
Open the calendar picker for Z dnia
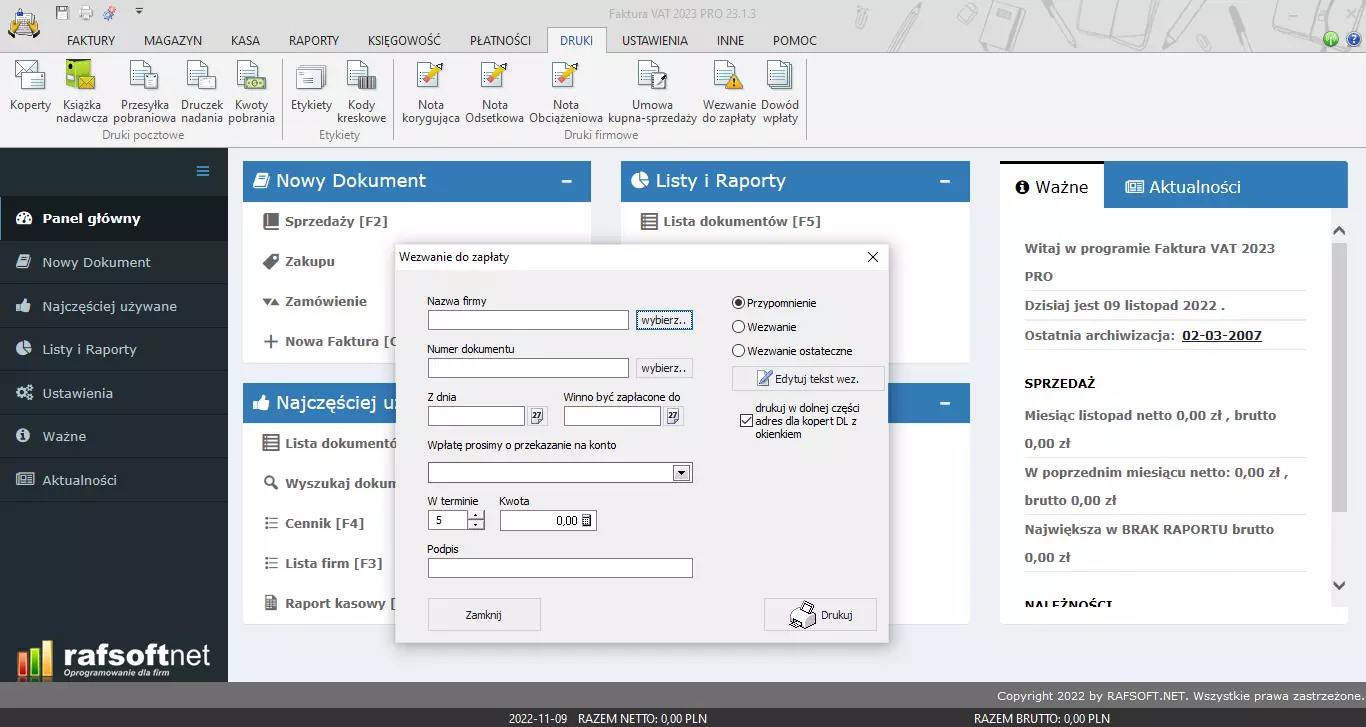click(x=537, y=416)
